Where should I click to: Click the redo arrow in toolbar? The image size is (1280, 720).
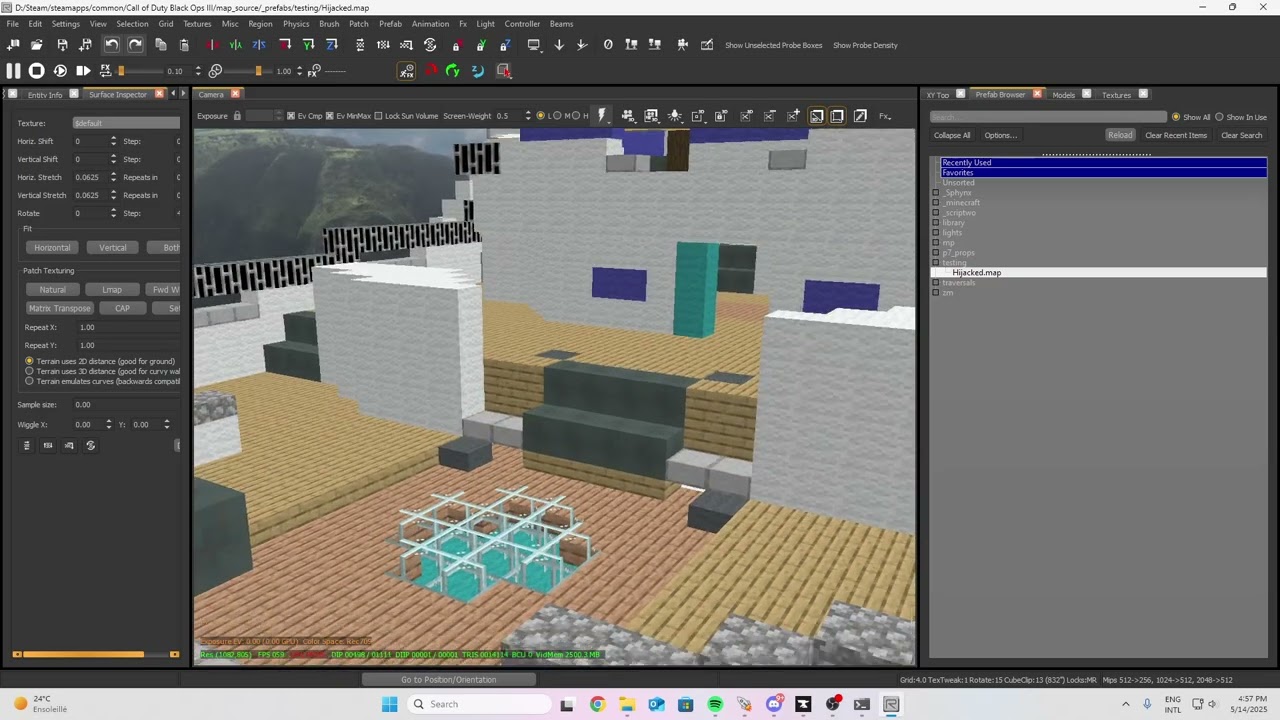tap(135, 45)
